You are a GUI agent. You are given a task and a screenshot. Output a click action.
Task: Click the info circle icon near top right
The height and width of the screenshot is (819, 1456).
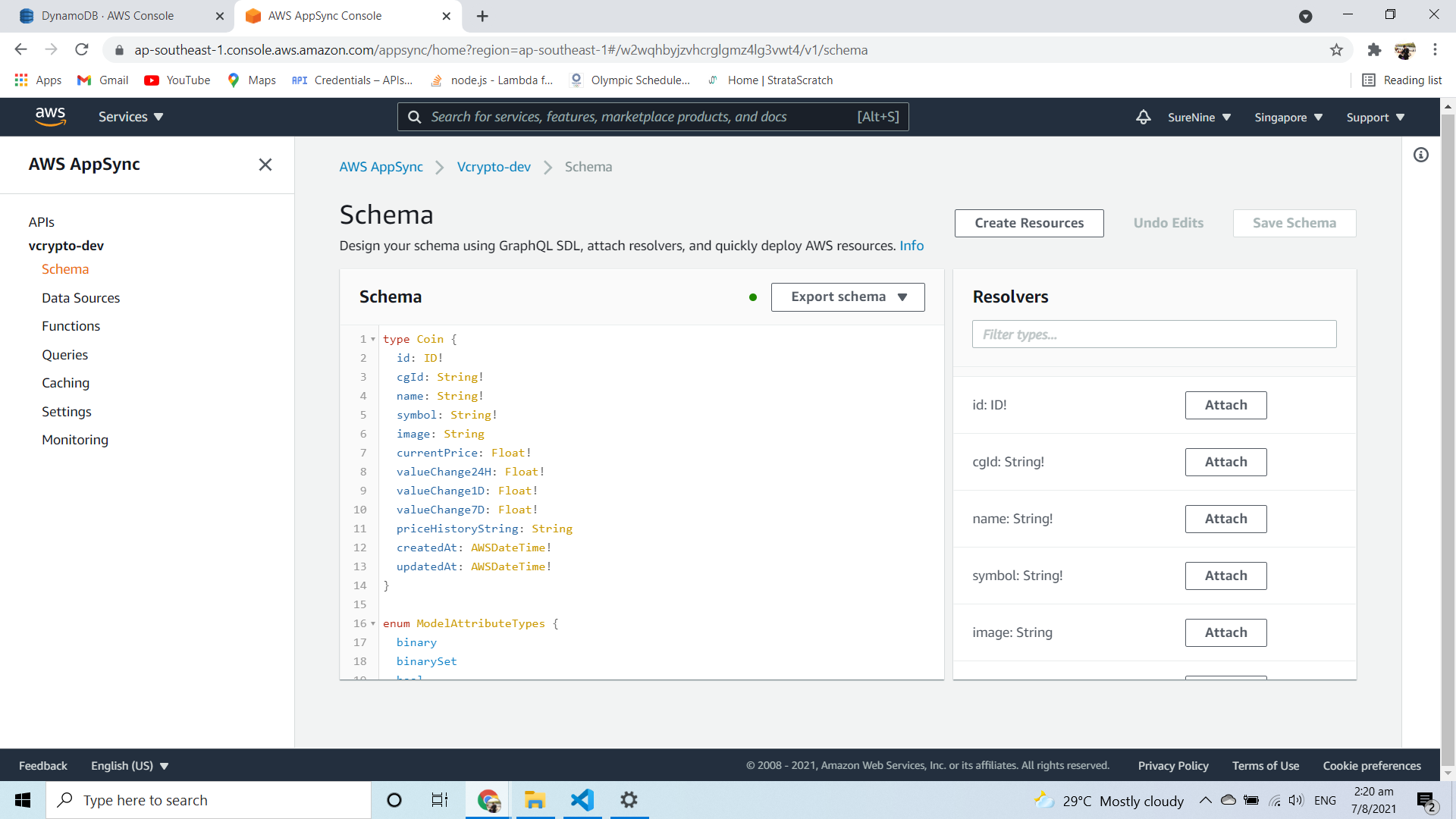pos(1422,155)
